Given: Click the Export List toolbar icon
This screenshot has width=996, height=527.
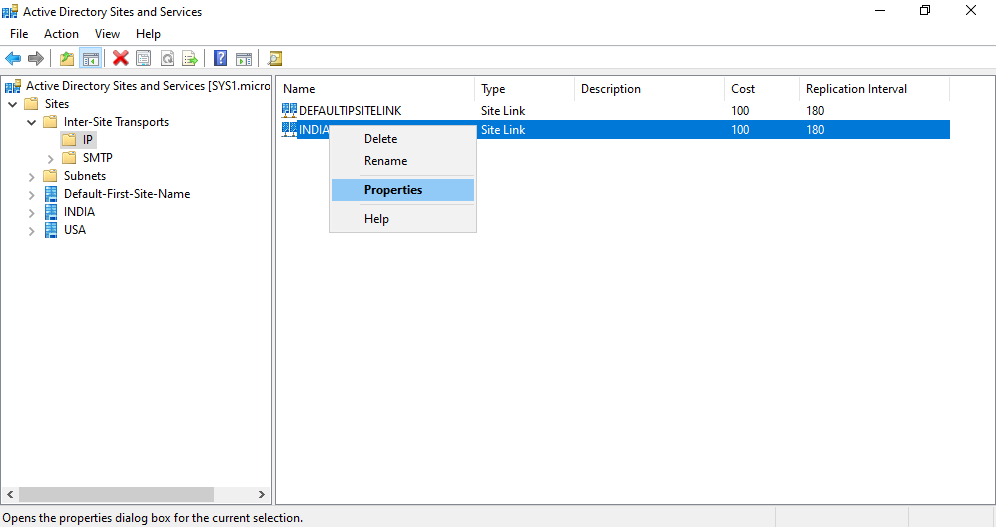Looking at the screenshot, I should [x=190, y=58].
